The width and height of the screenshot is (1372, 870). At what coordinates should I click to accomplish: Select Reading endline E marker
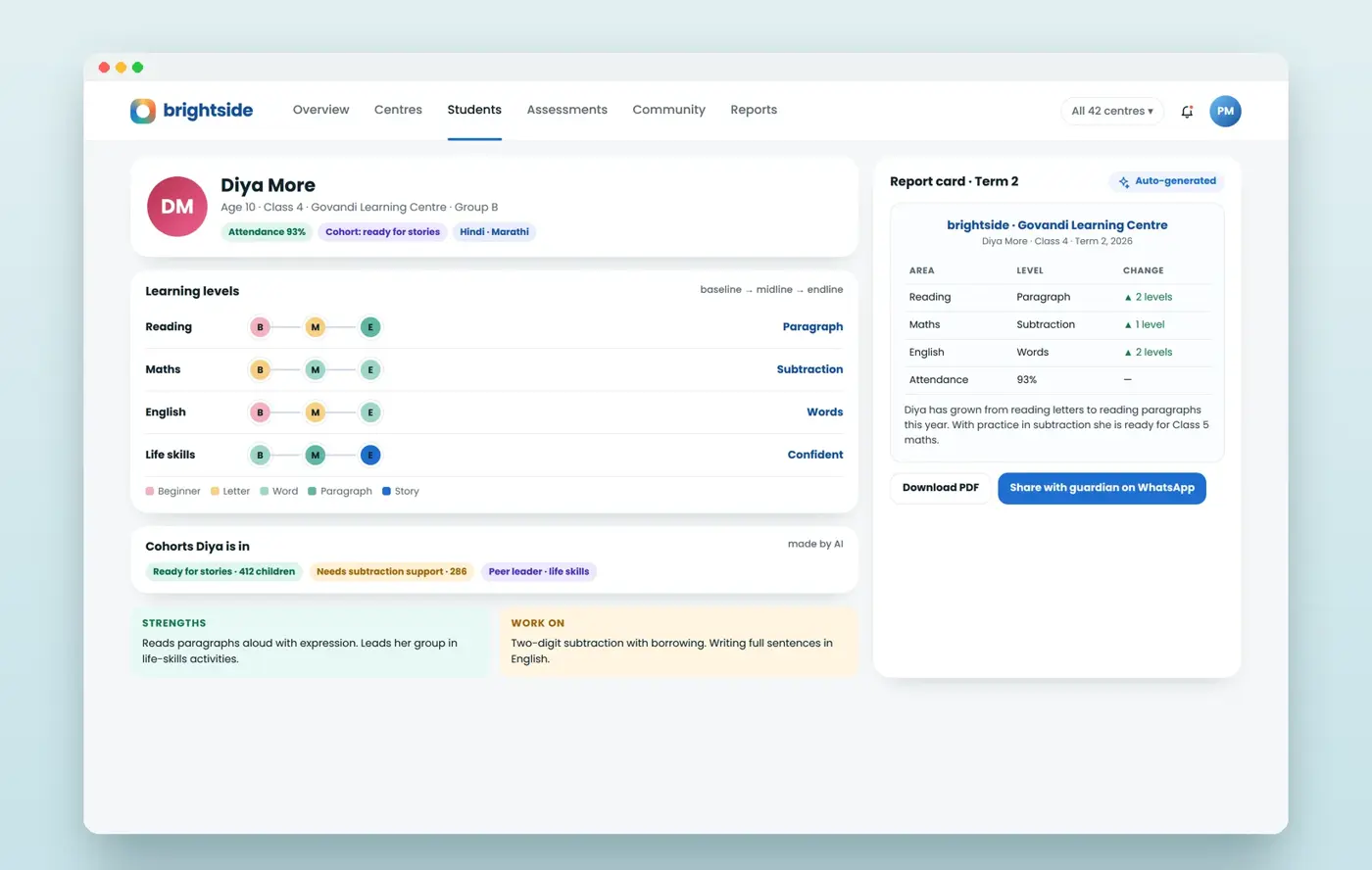pyautogui.click(x=370, y=327)
